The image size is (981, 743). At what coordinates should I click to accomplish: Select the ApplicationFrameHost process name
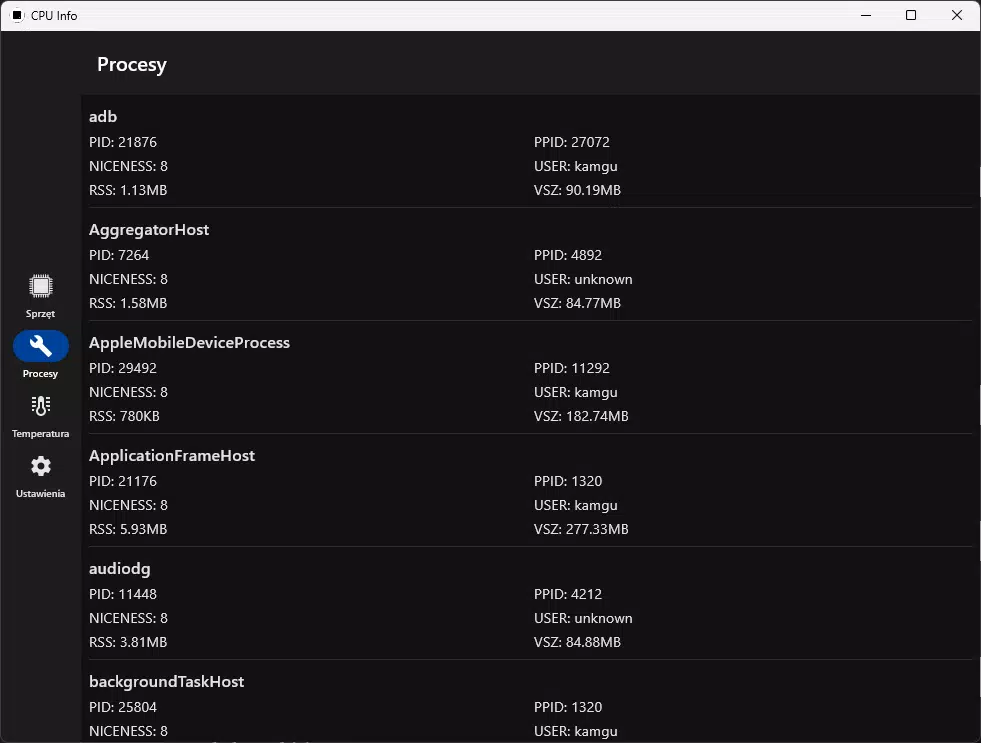[x=172, y=455]
